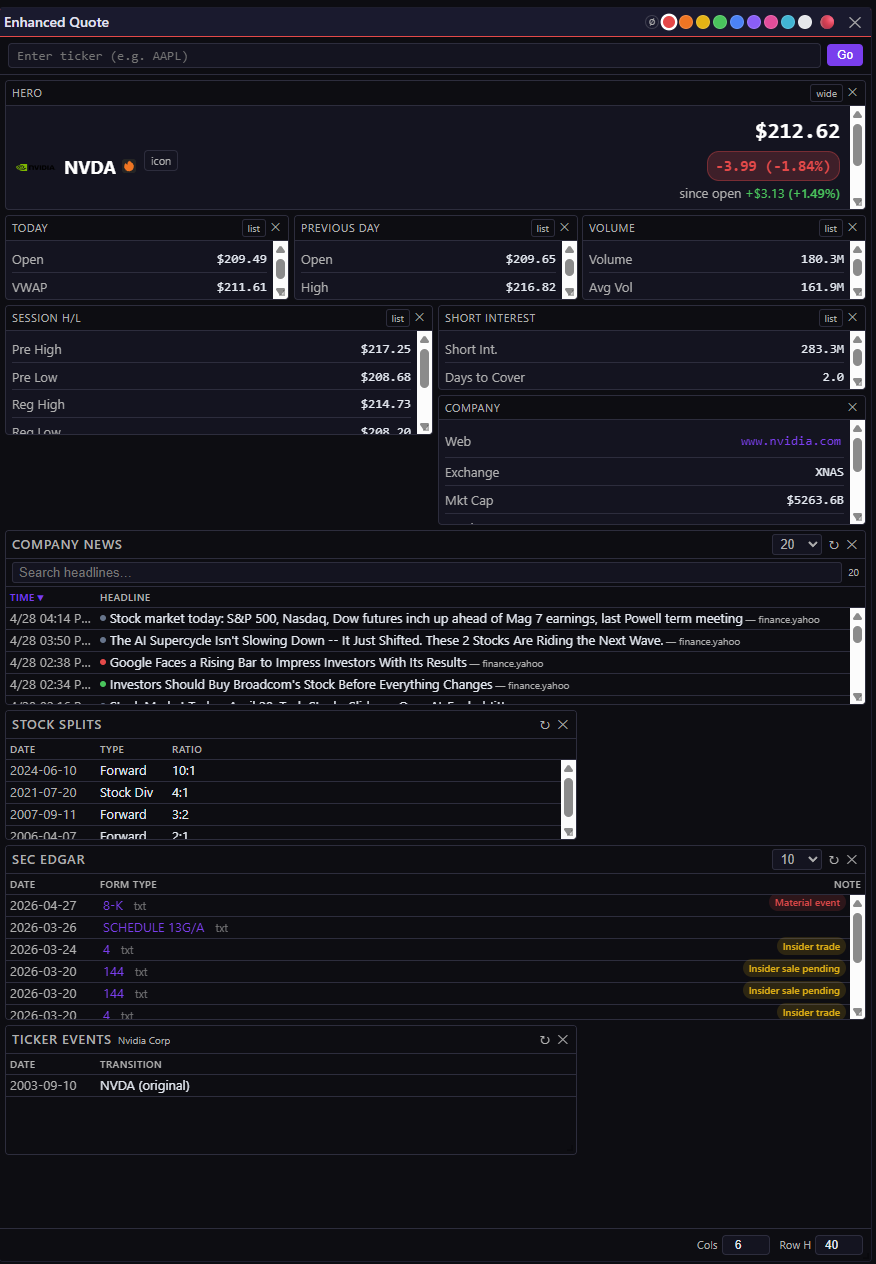Toggle list view on Today panel
The height and width of the screenshot is (1264, 876).
click(254, 228)
